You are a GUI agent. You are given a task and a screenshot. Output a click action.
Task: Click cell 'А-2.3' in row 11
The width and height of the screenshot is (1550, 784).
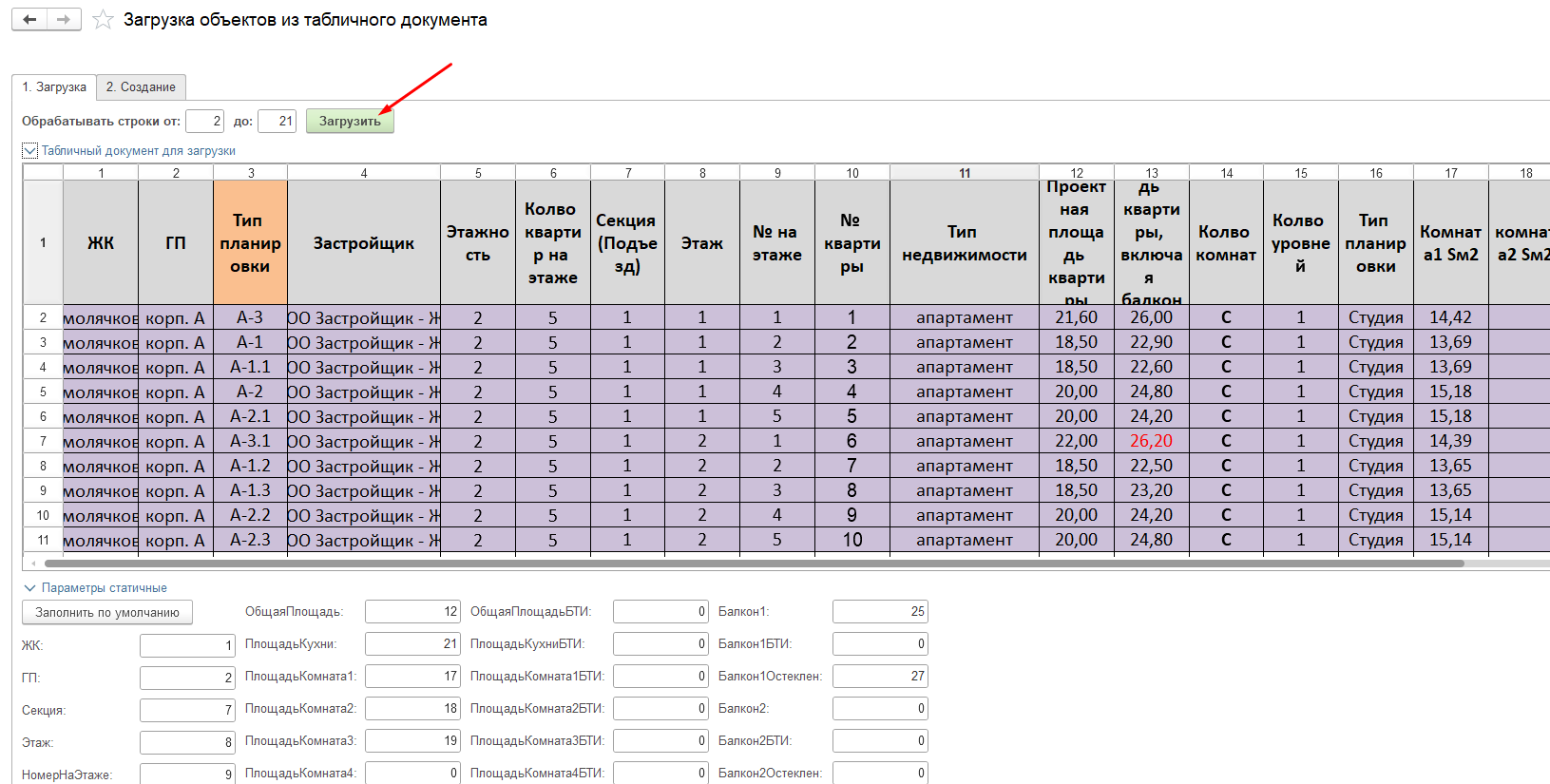pos(251,540)
